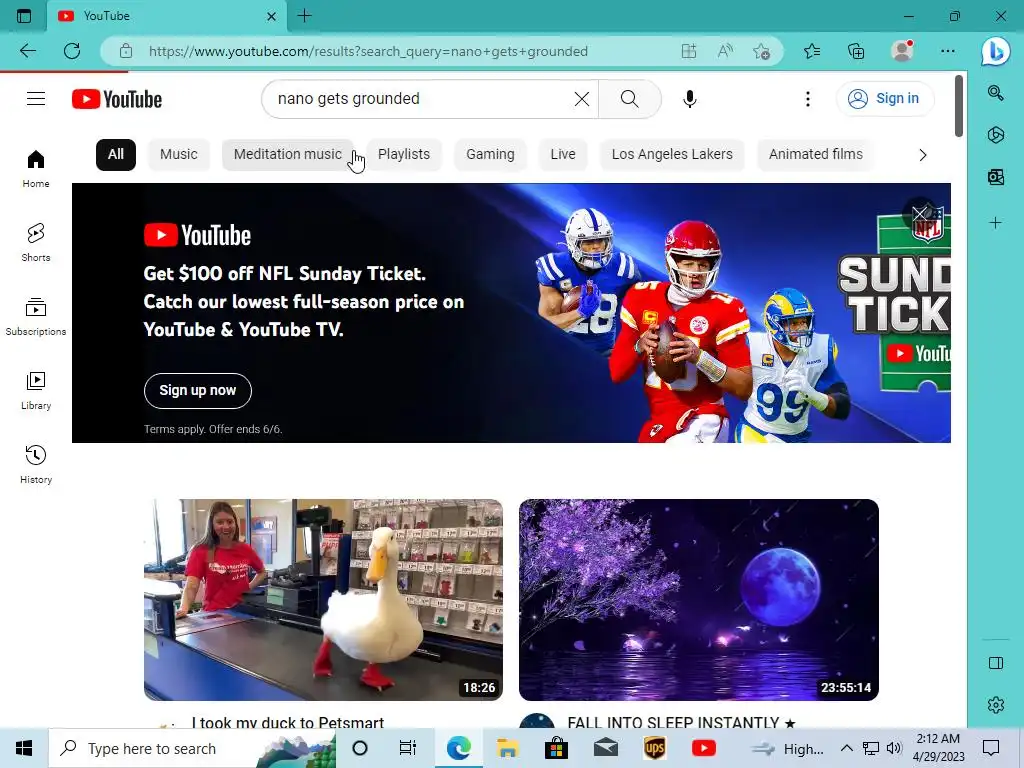The image size is (1024, 768).
Task: Start voice search with microphone
Action: pos(690,99)
